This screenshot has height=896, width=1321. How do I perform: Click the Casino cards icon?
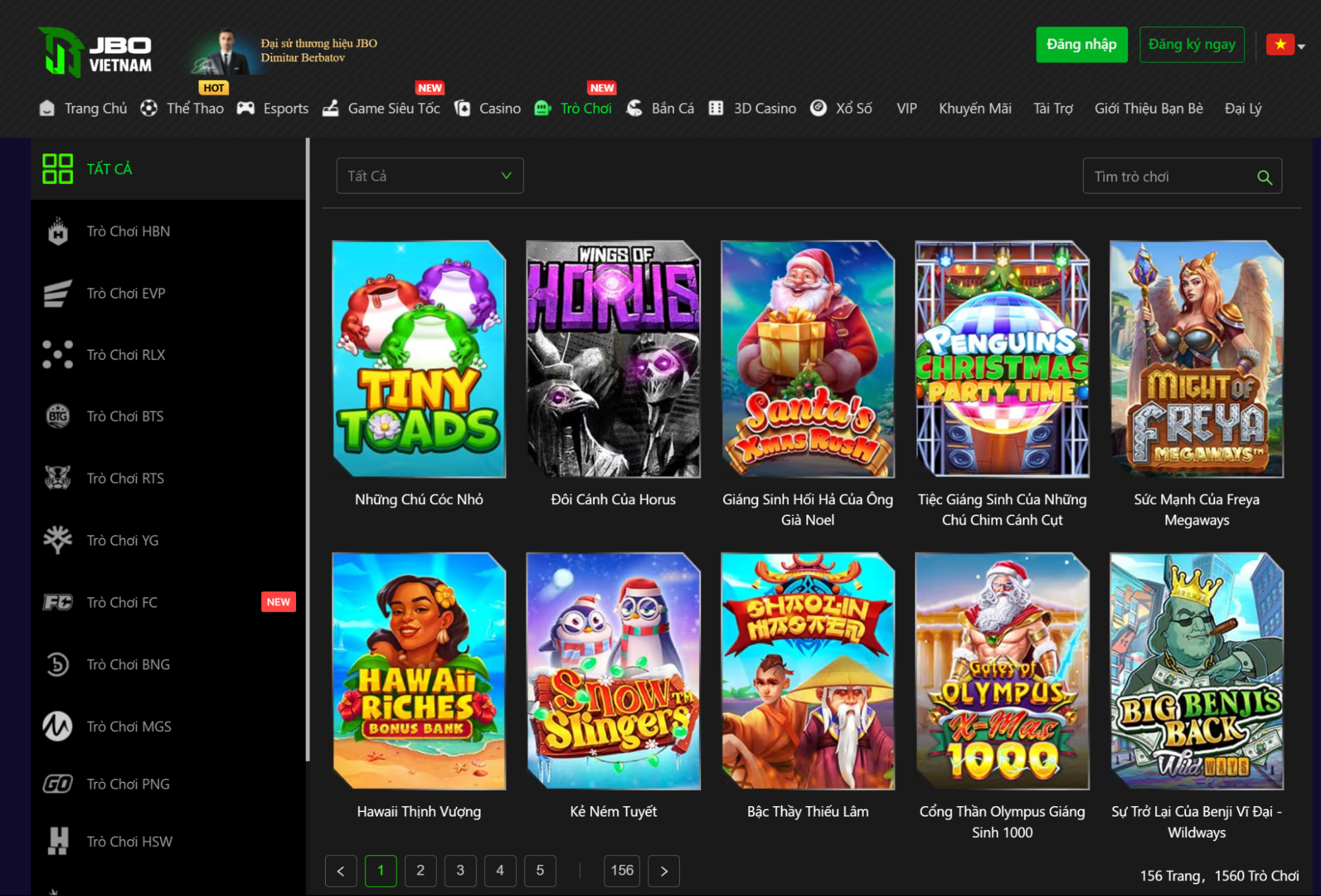(463, 108)
